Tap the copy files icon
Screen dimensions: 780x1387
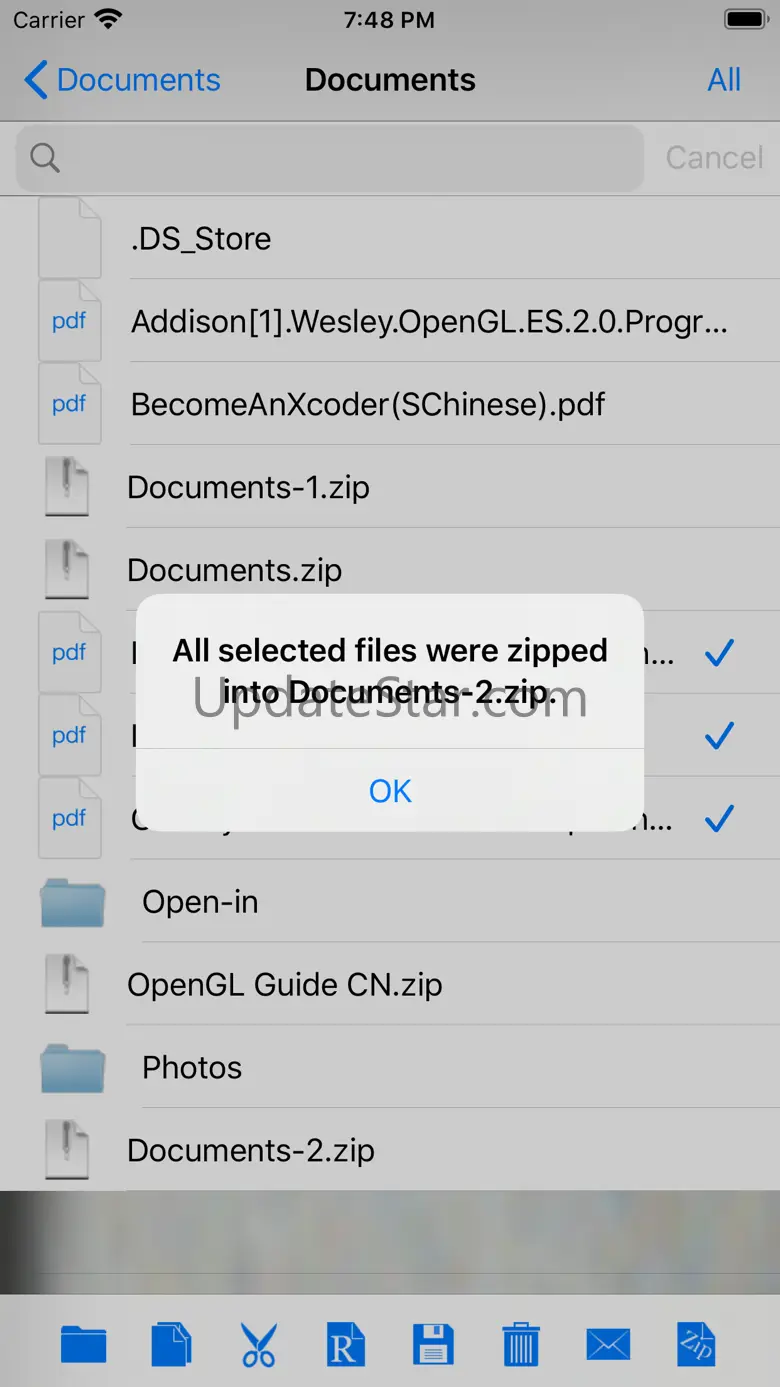click(171, 1344)
